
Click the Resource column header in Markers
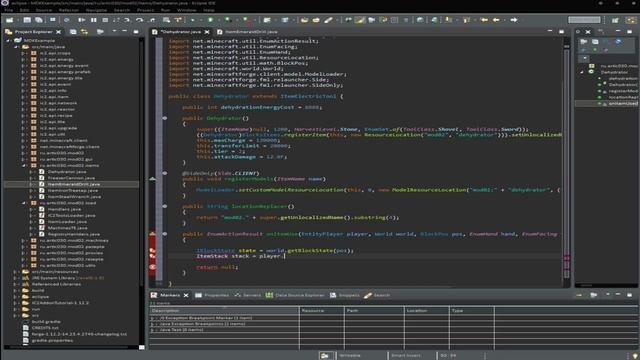click(321, 311)
